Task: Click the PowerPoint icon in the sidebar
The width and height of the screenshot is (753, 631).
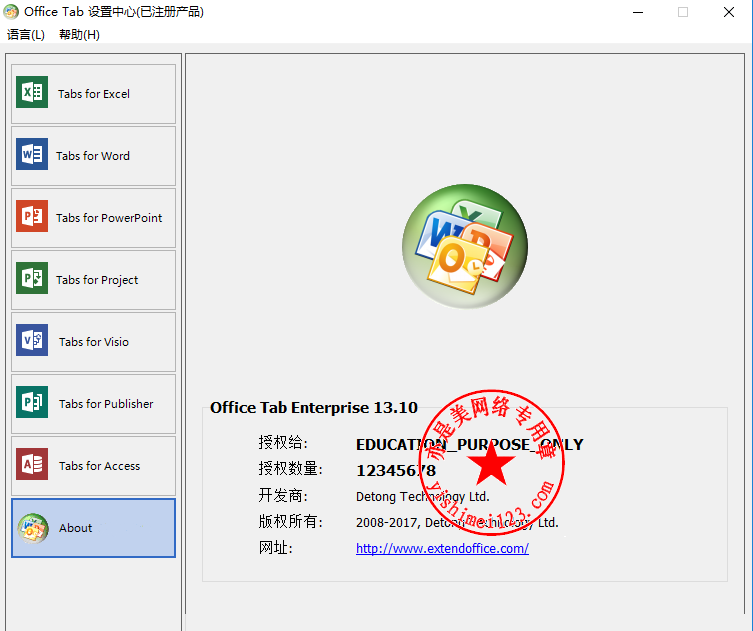Action: pos(32,216)
